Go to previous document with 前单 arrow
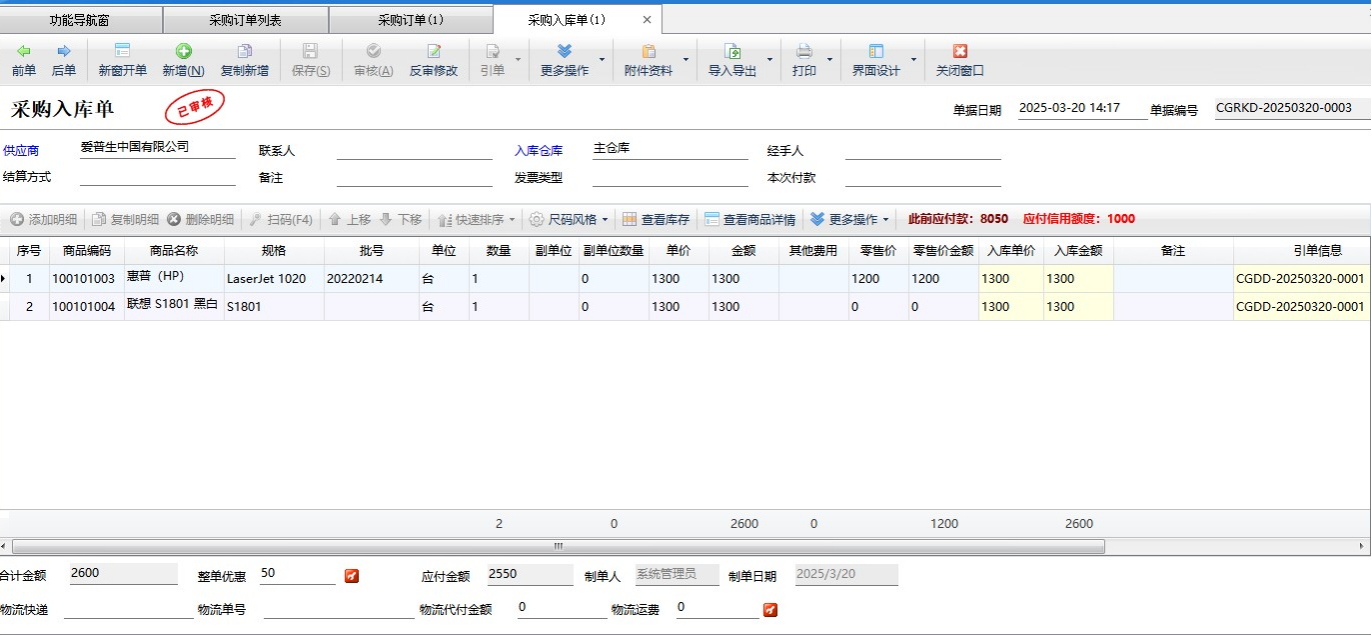1372x636 pixels. coord(23,52)
